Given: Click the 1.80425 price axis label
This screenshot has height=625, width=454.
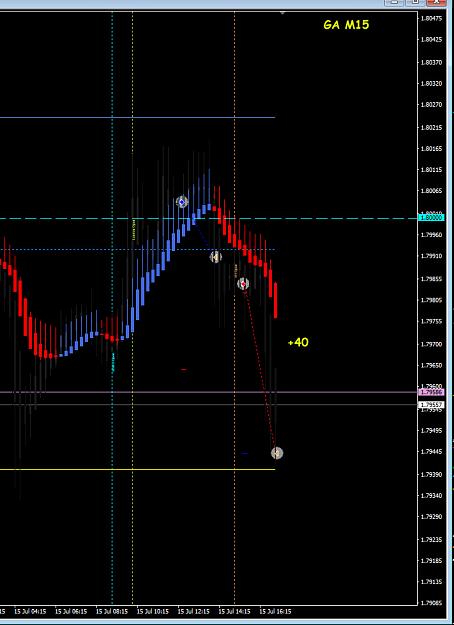Looking at the screenshot, I should coord(431,39).
